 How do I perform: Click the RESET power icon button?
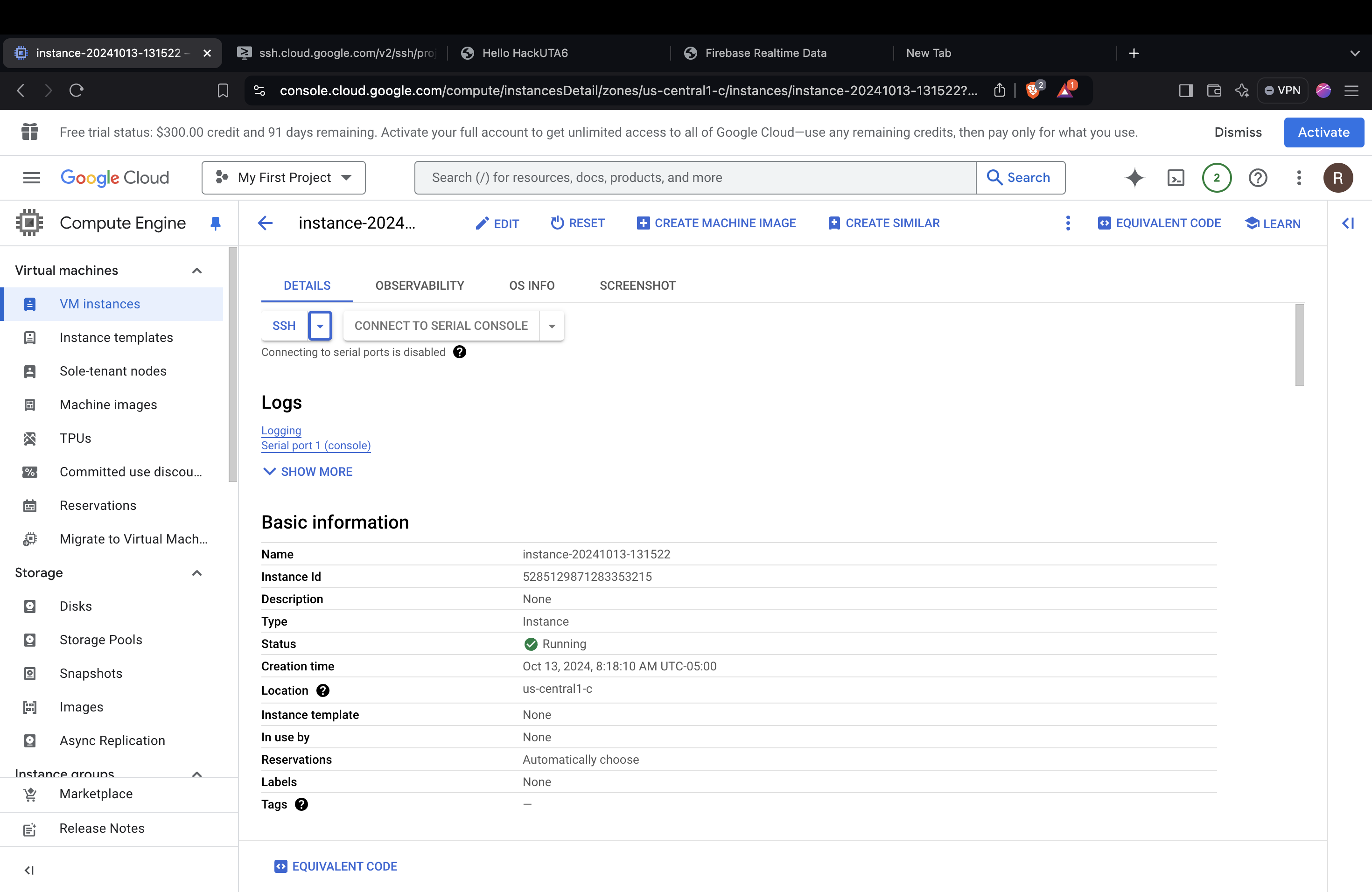[x=578, y=223]
